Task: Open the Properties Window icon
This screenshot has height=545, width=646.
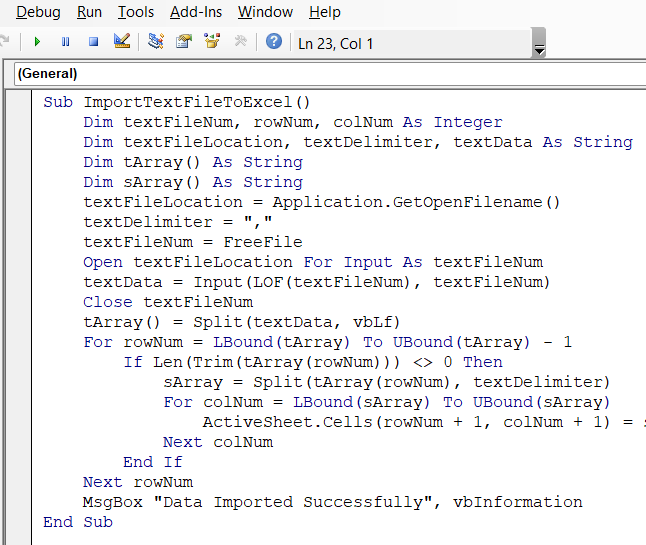Action: pyautogui.click(x=184, y=41)
